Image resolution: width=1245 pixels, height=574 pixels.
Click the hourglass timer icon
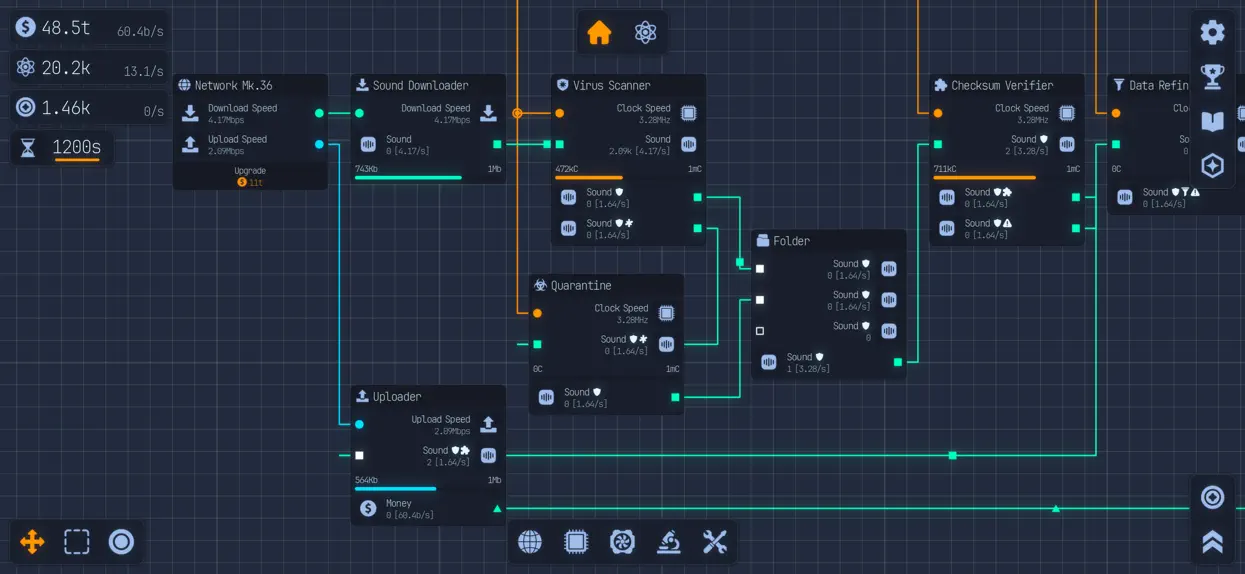(28, 148)
